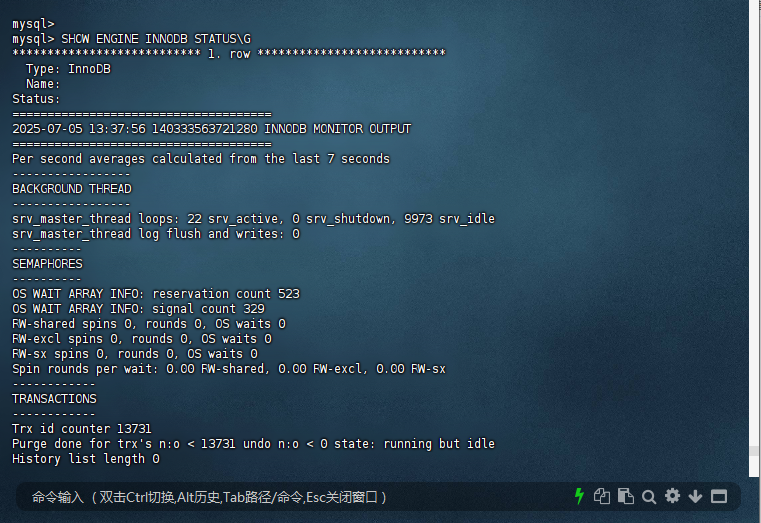This screenshot has height=523, width=761.
Task: Click the window maximize icon in command bar
Action: (x=719, y=496)
